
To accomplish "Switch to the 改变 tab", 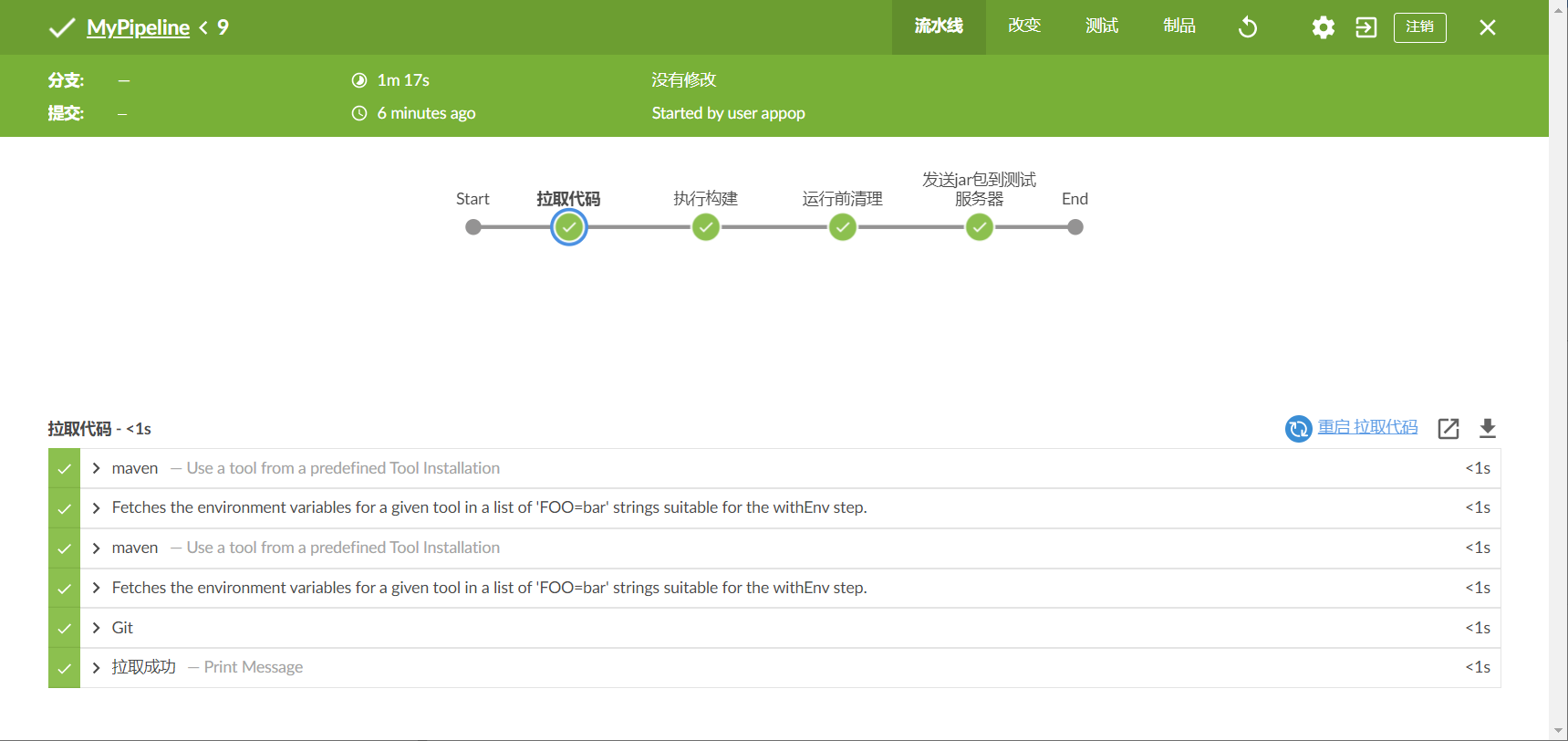I will (x=1023, y=26).
